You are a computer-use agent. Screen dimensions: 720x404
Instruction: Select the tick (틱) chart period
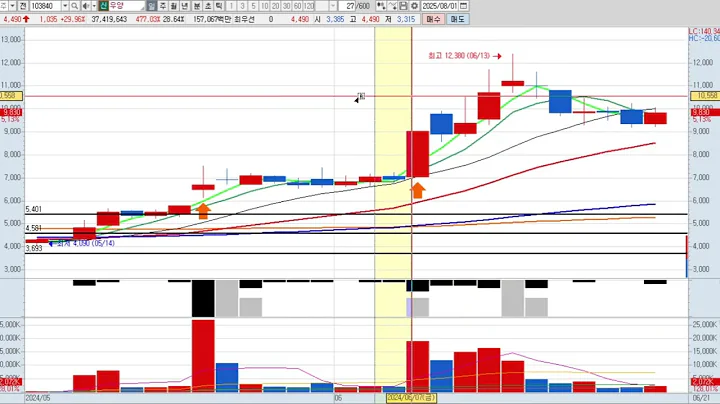click(x=219, y=6)
